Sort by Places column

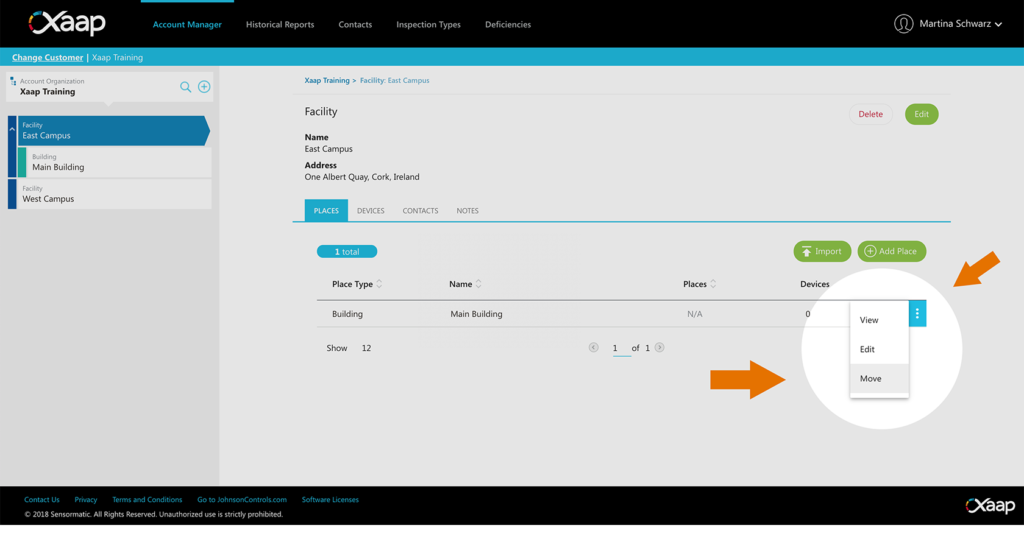(712, 284)
